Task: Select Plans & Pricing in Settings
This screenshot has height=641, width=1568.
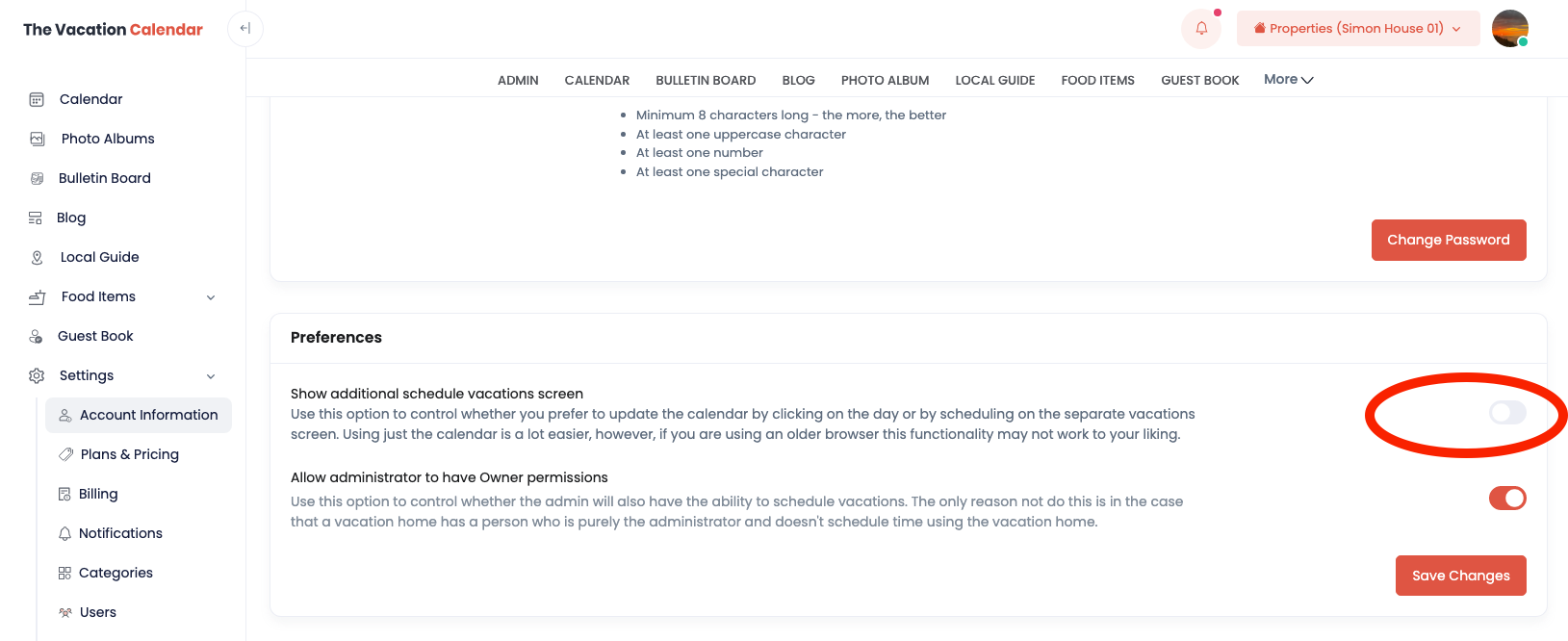Action: 129,454
